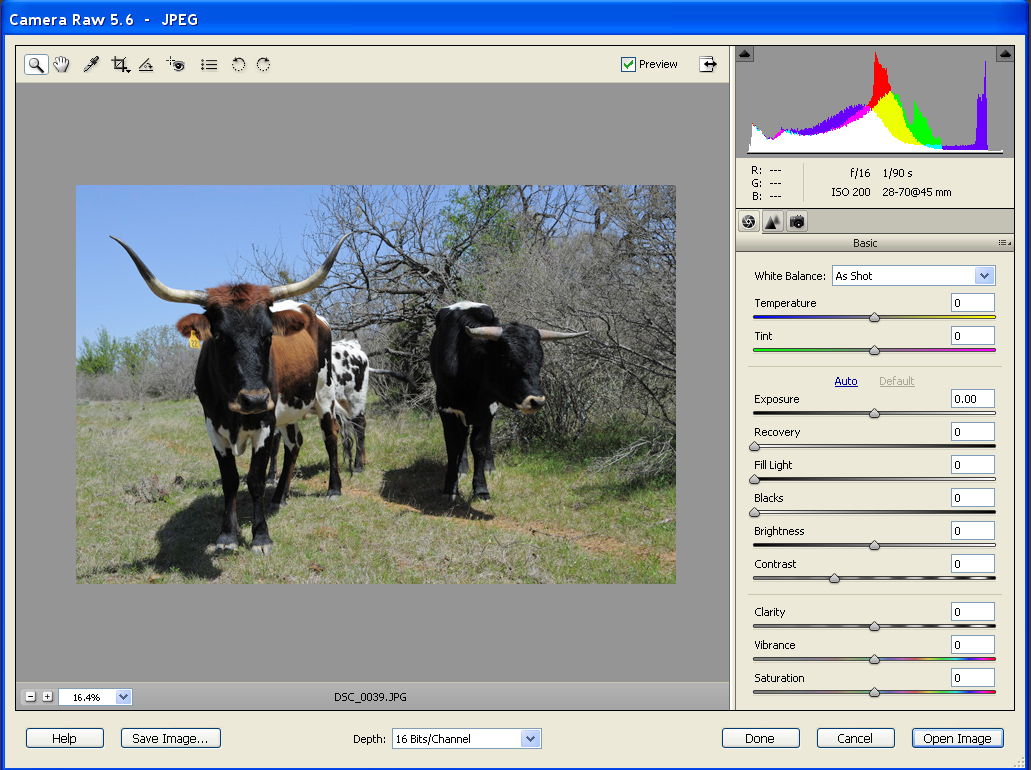Screen dimensions: 1031x770
Task: Open the Basic panel tab icon
Action: tap(748, 222)
